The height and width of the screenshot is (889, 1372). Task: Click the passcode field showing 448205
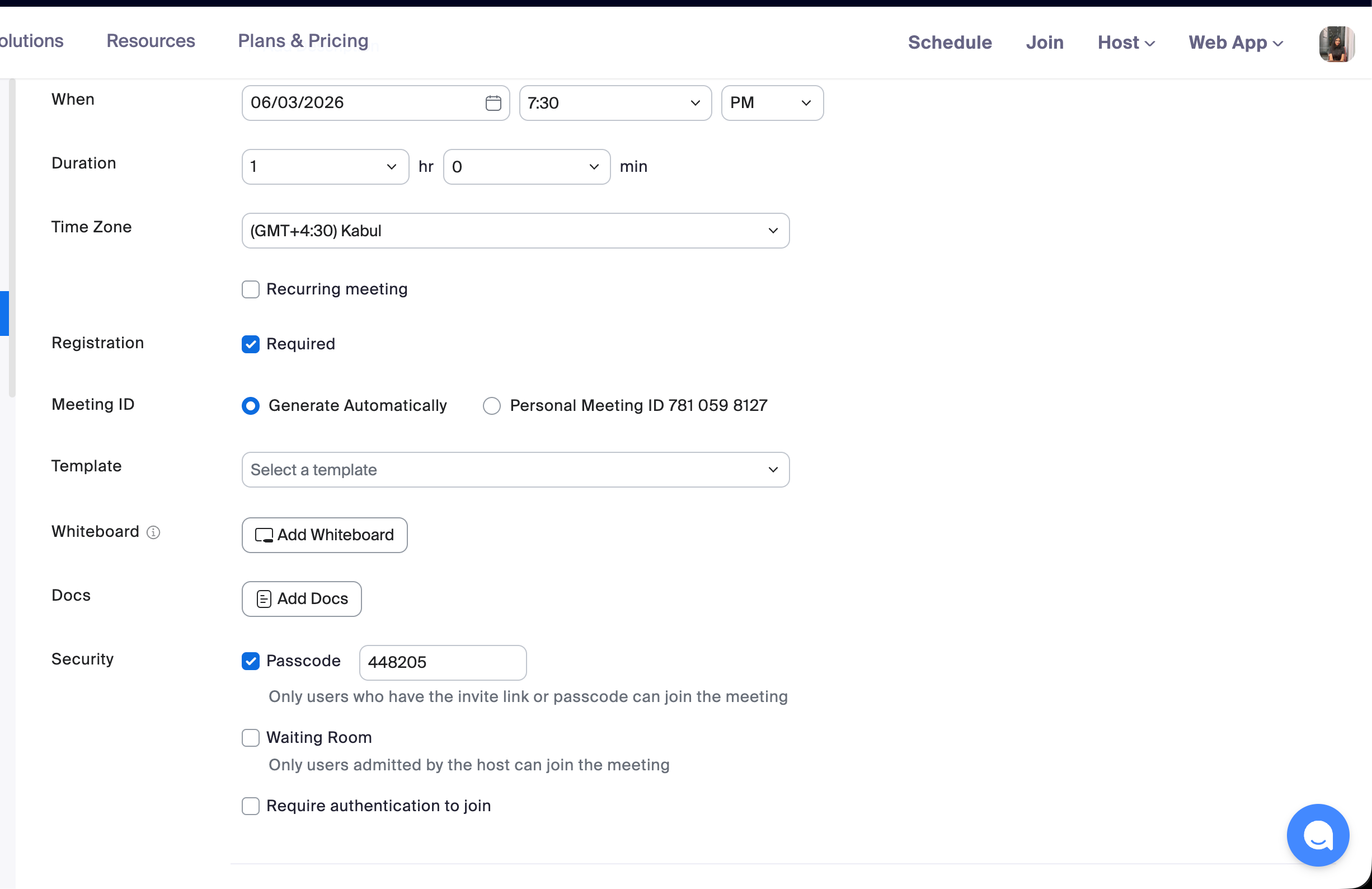pos(443,662)
